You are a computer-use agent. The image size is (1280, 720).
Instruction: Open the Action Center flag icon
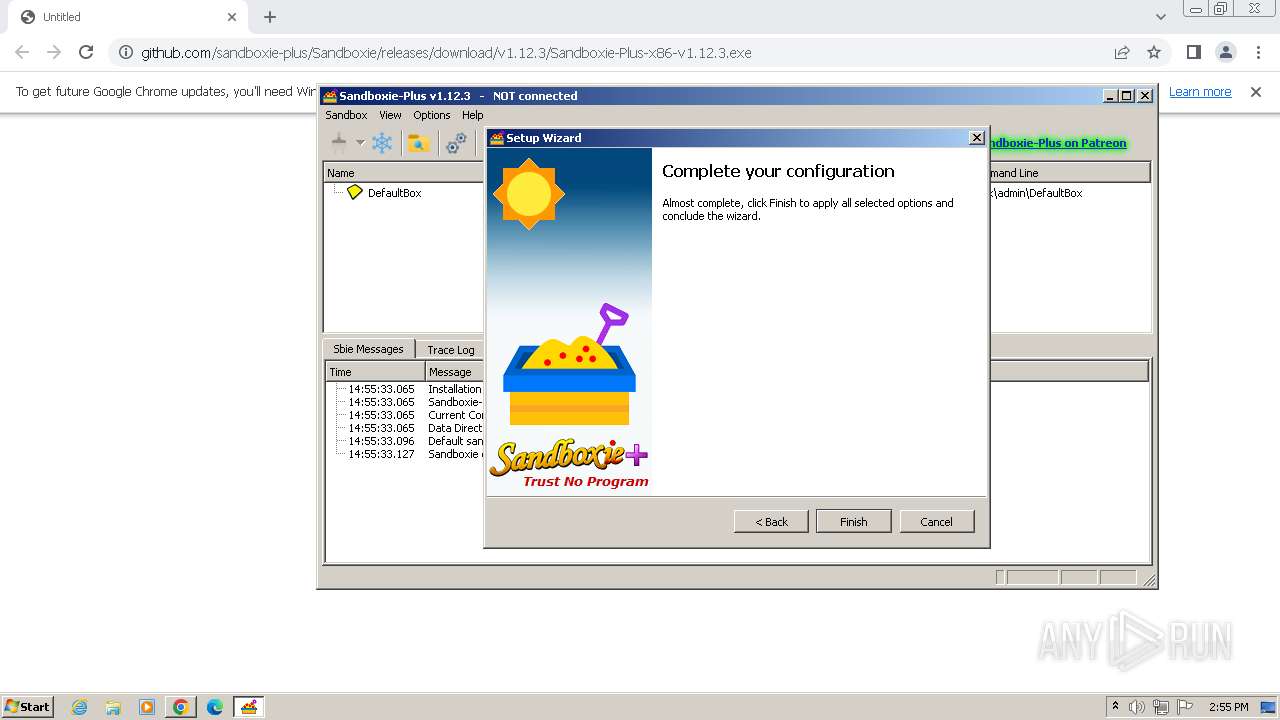tap(1185, 706)
